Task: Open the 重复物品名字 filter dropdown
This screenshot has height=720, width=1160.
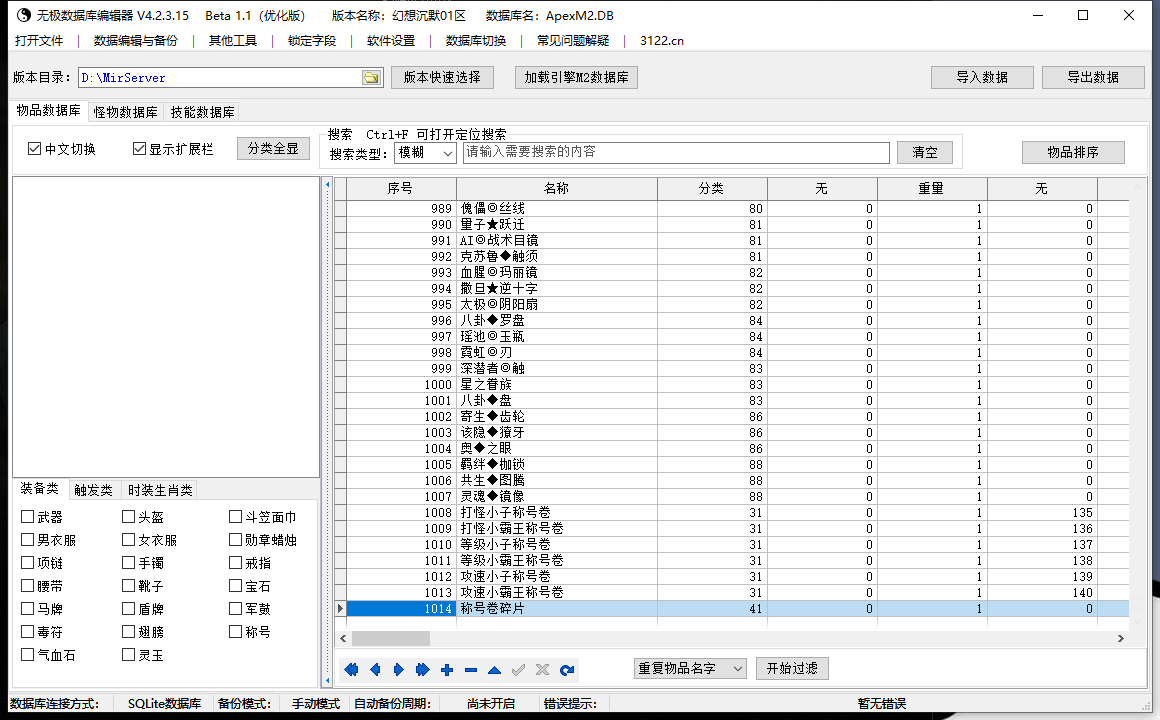Action: click(690, 669)
